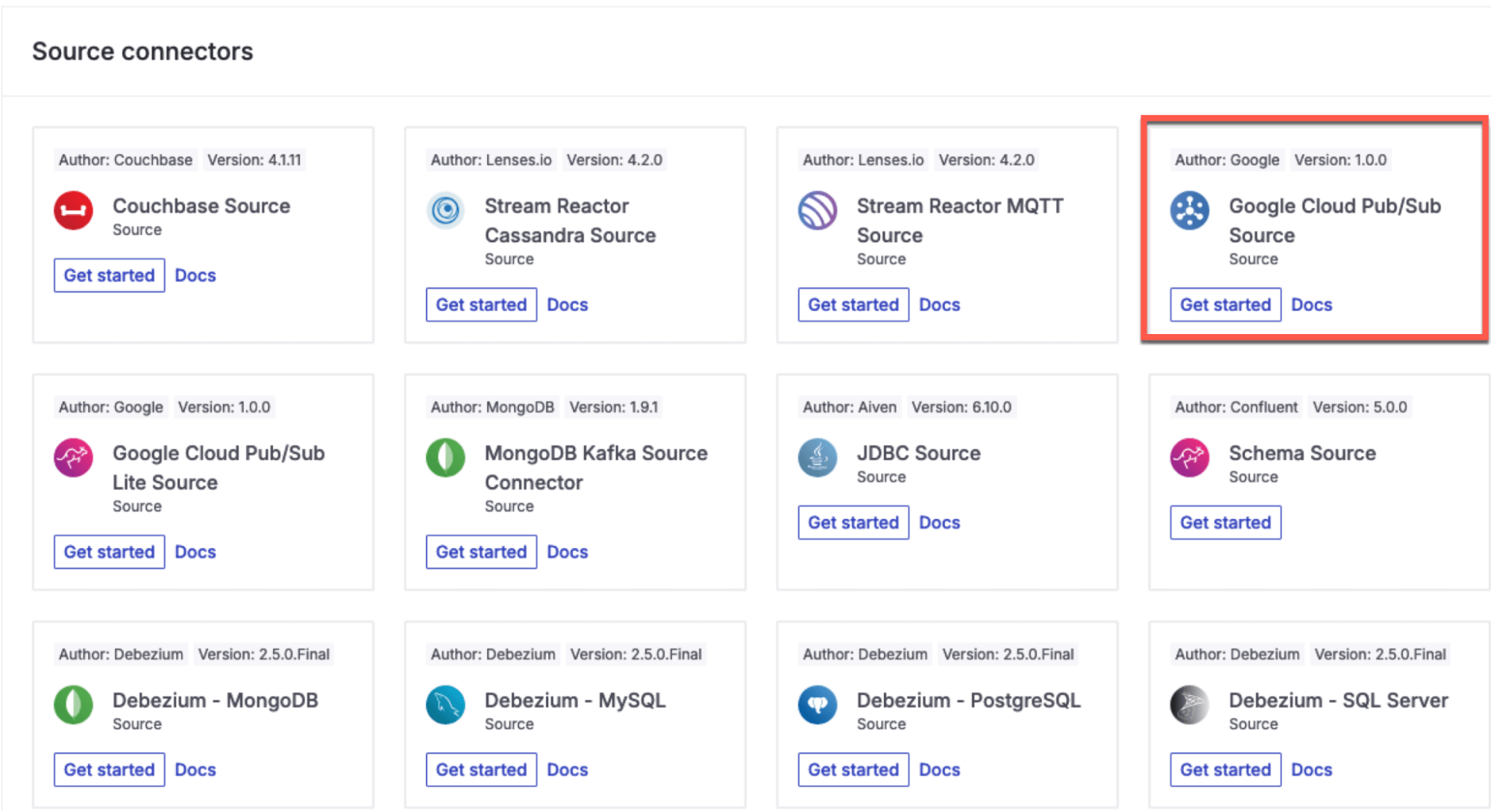
Task: Click the 'Schema Source' title text
Action: pyautogui.click(x=1302, y=453)
